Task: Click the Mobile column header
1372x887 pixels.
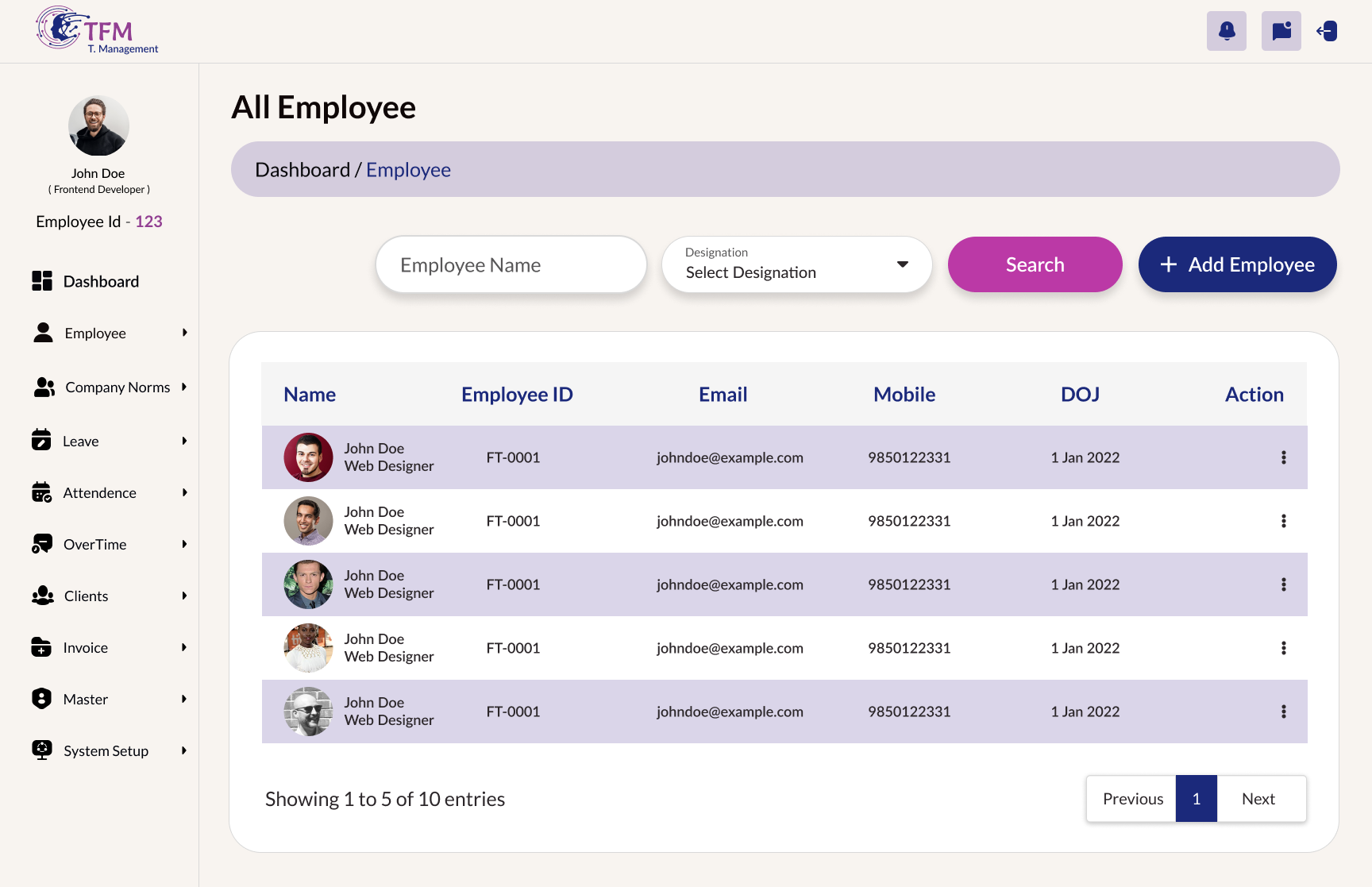Action: 904,395
